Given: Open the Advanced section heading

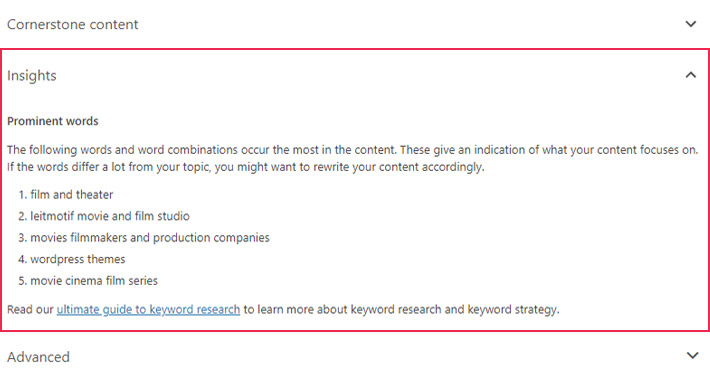Looking at the screenshot, I should (x=38, y=357).
